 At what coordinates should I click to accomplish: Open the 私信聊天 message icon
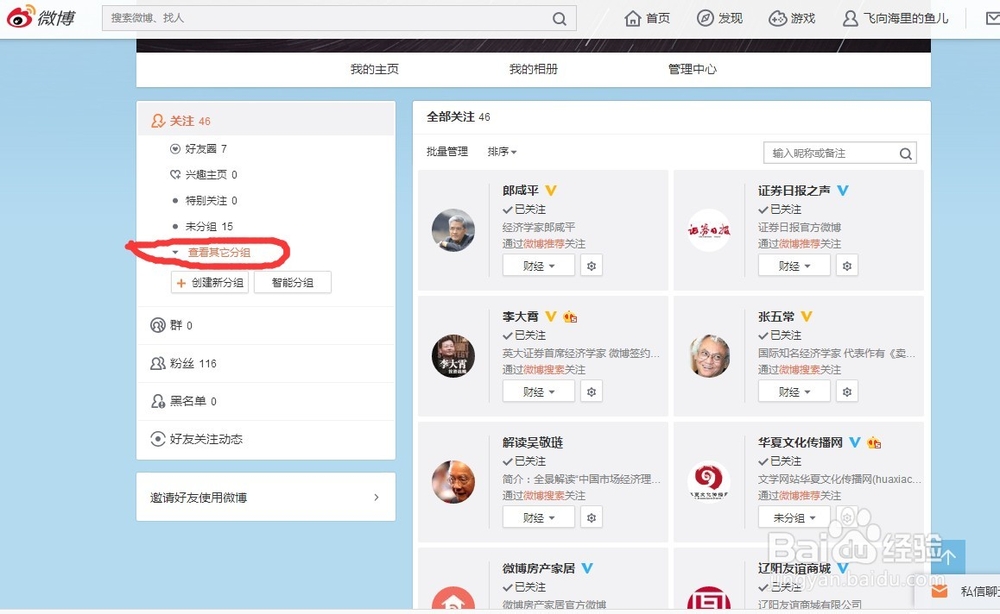[939, 592]
